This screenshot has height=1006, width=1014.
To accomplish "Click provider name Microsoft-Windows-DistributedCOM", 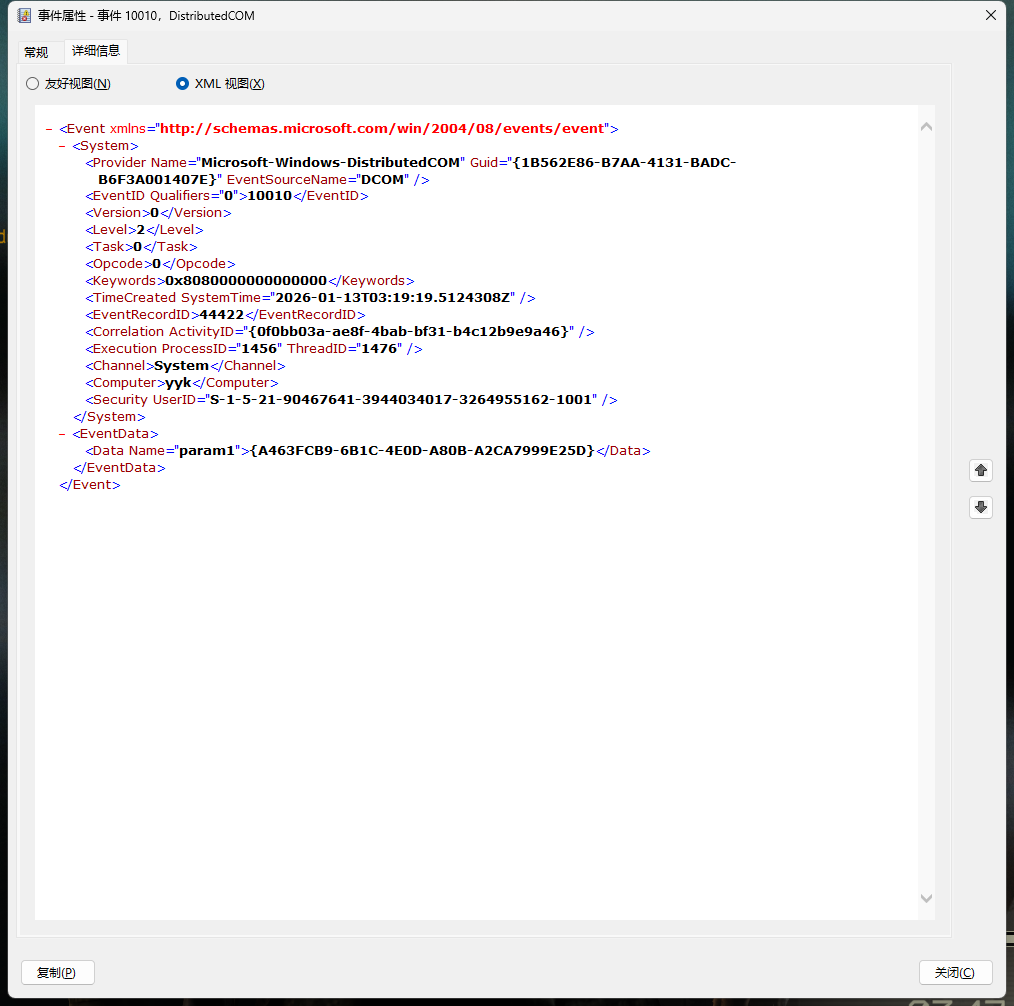I will 330,162.
